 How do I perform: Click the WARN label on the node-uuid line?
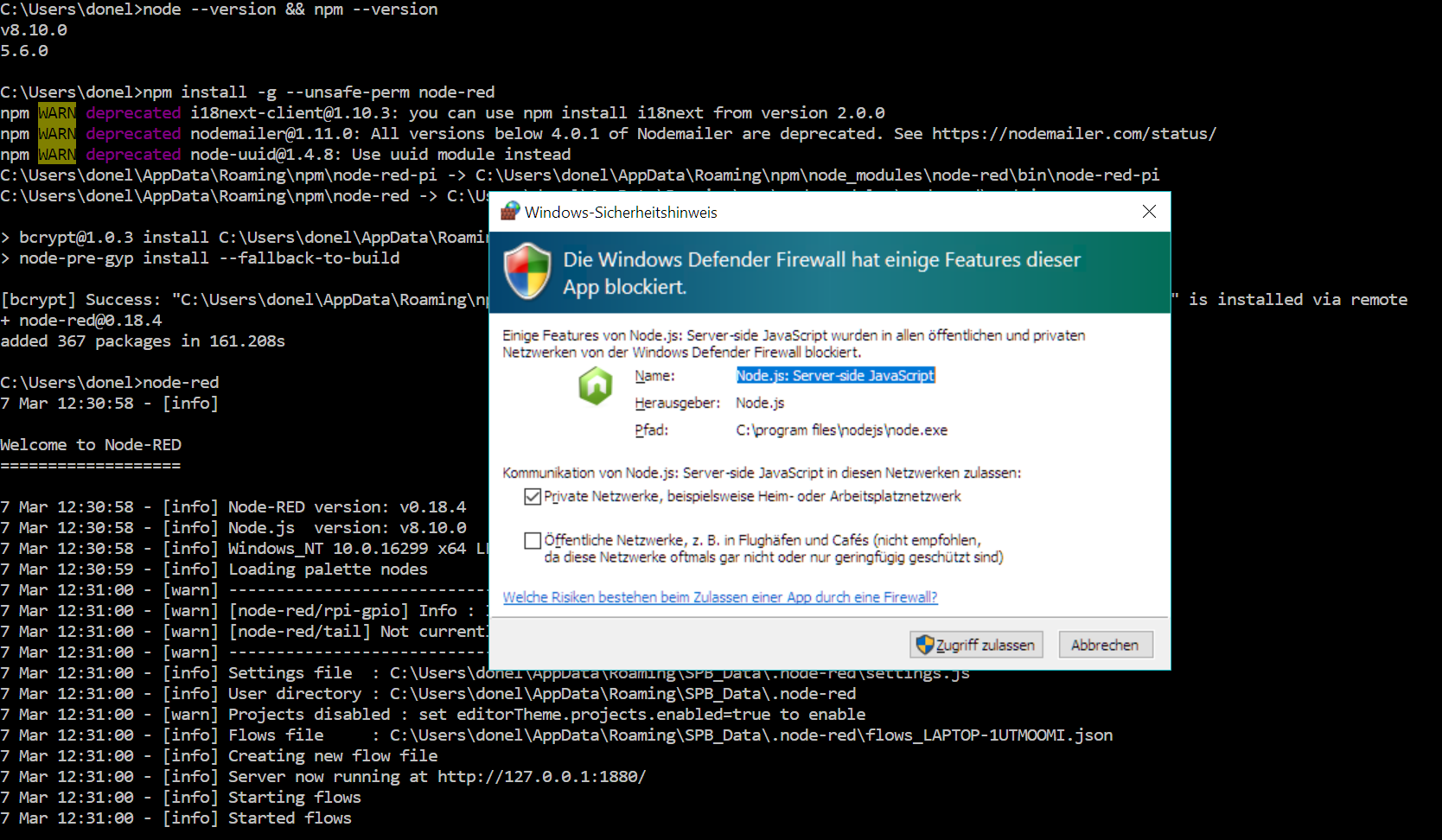tap(57, 155)
